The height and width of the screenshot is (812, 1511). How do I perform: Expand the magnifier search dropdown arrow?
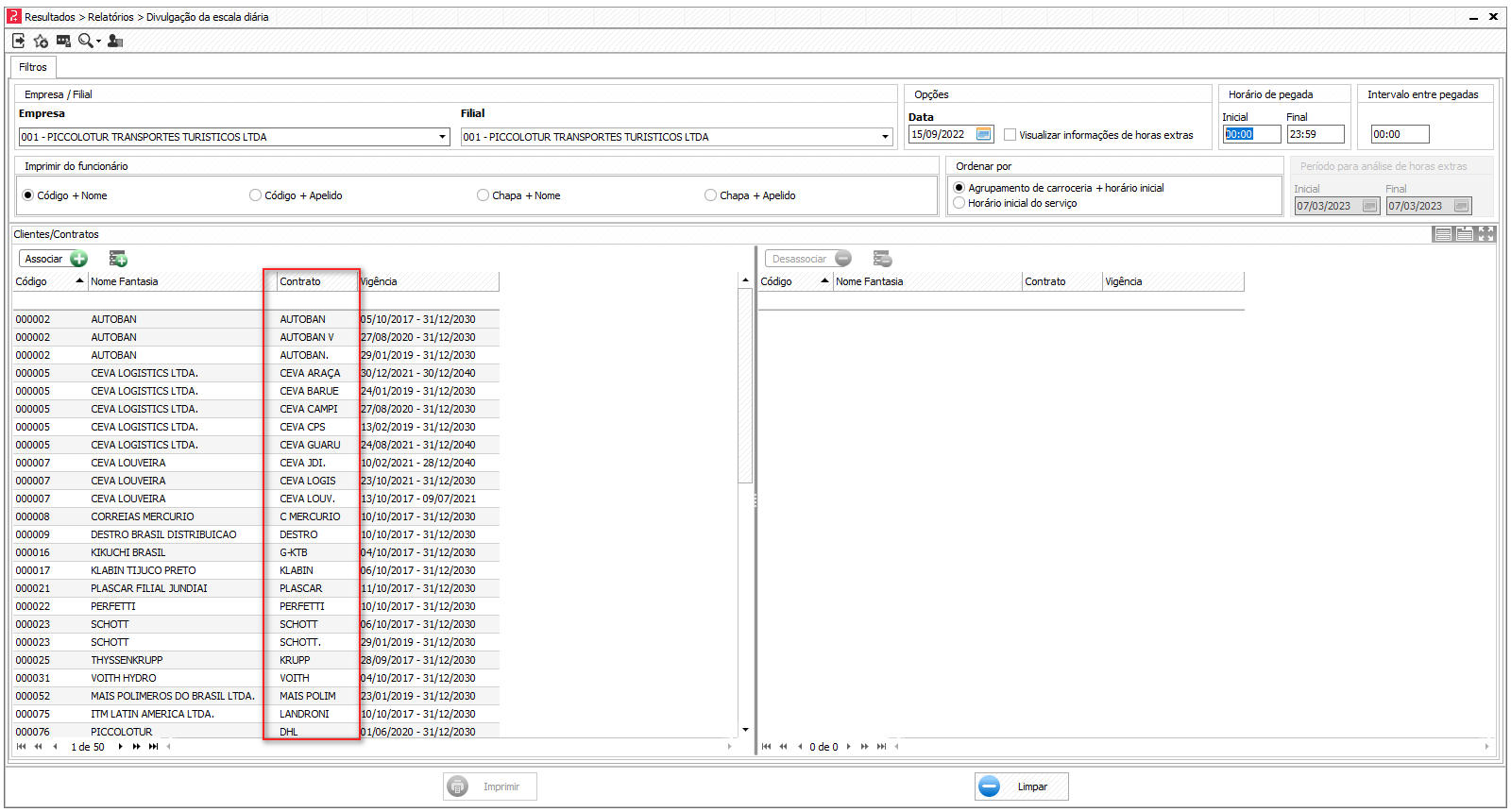pos(98,42)
